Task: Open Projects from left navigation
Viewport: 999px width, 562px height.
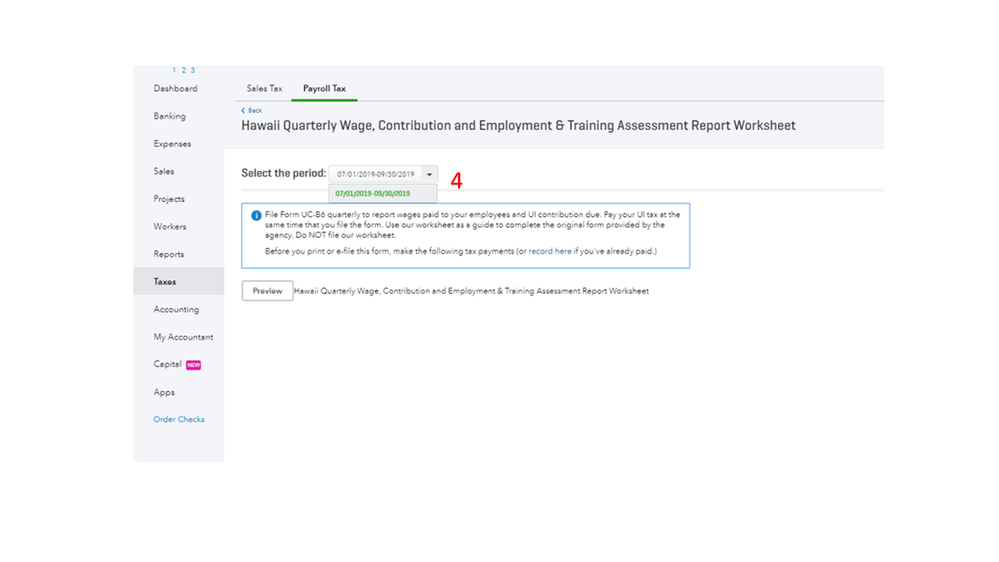Action: coord(169,199)
